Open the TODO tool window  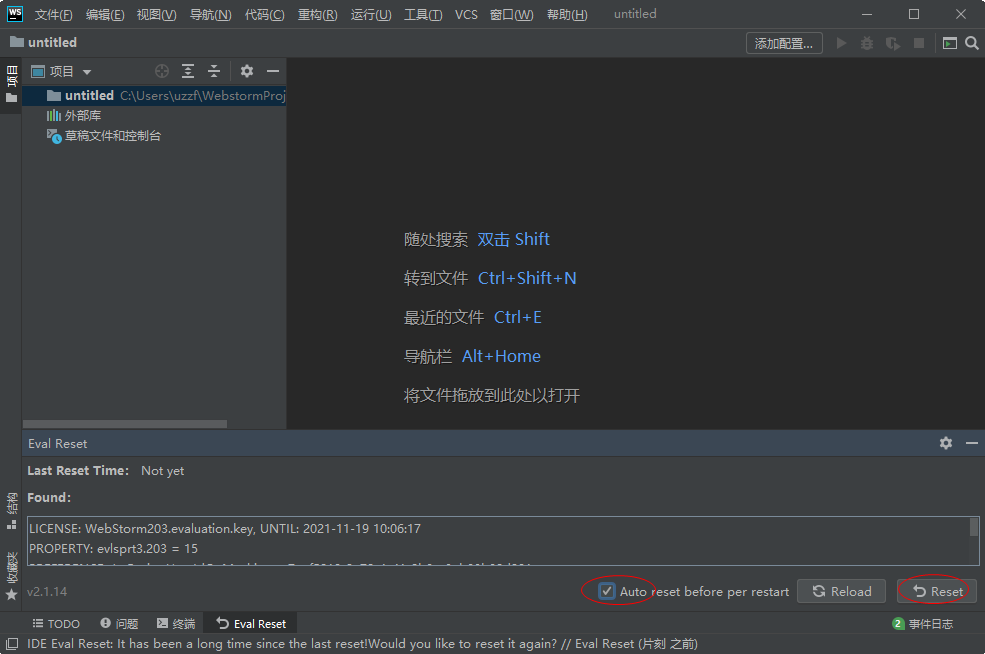pyautogui.click(x=56, y=624)
